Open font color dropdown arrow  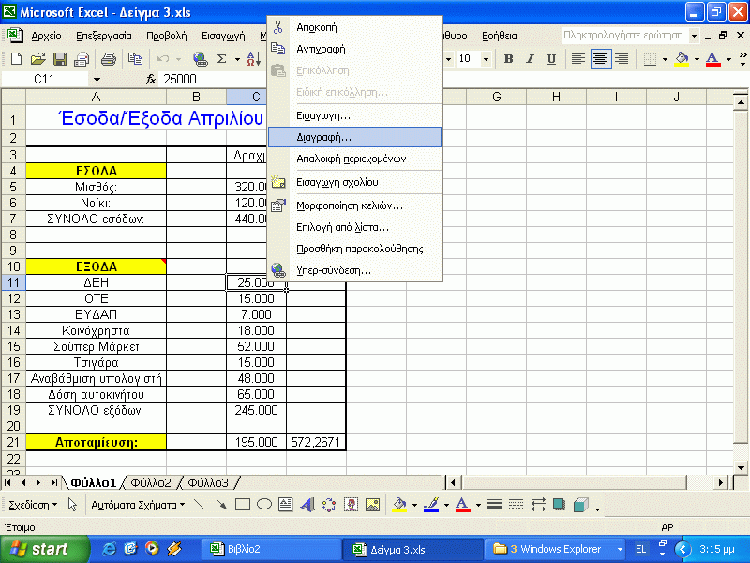[x=728, y=59]
